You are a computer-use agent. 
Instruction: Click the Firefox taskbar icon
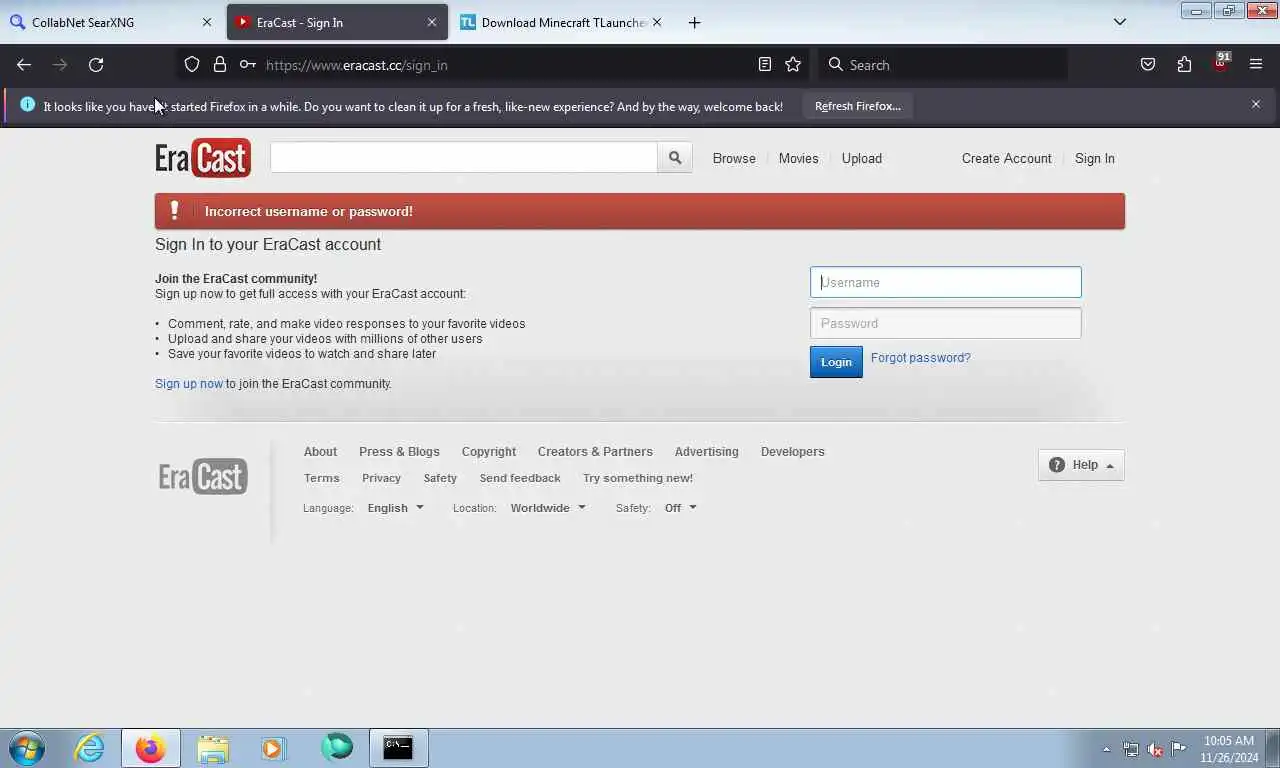[151, 748]
